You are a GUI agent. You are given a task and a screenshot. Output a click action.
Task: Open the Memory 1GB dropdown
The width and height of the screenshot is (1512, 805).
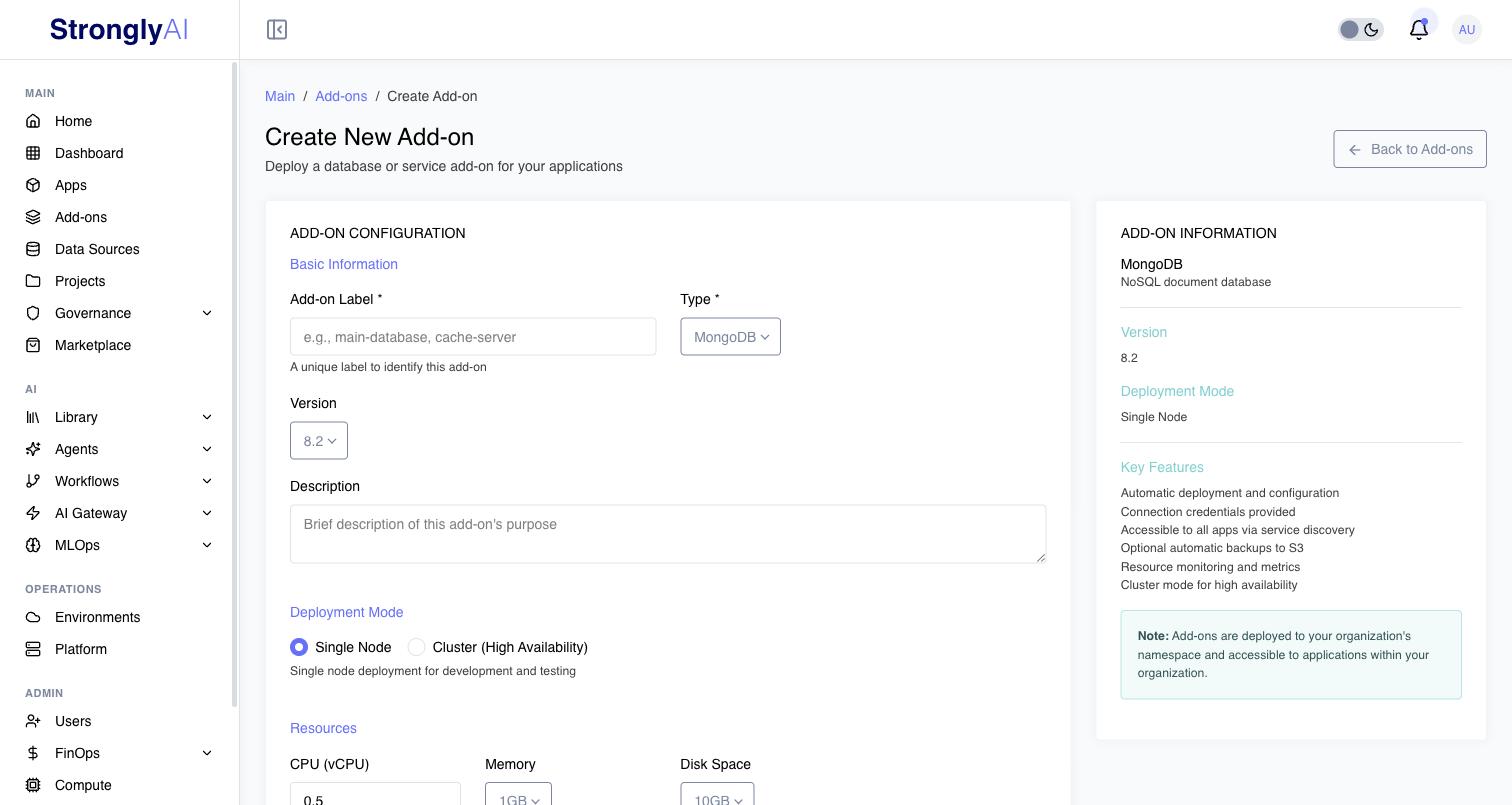point(518,794)
